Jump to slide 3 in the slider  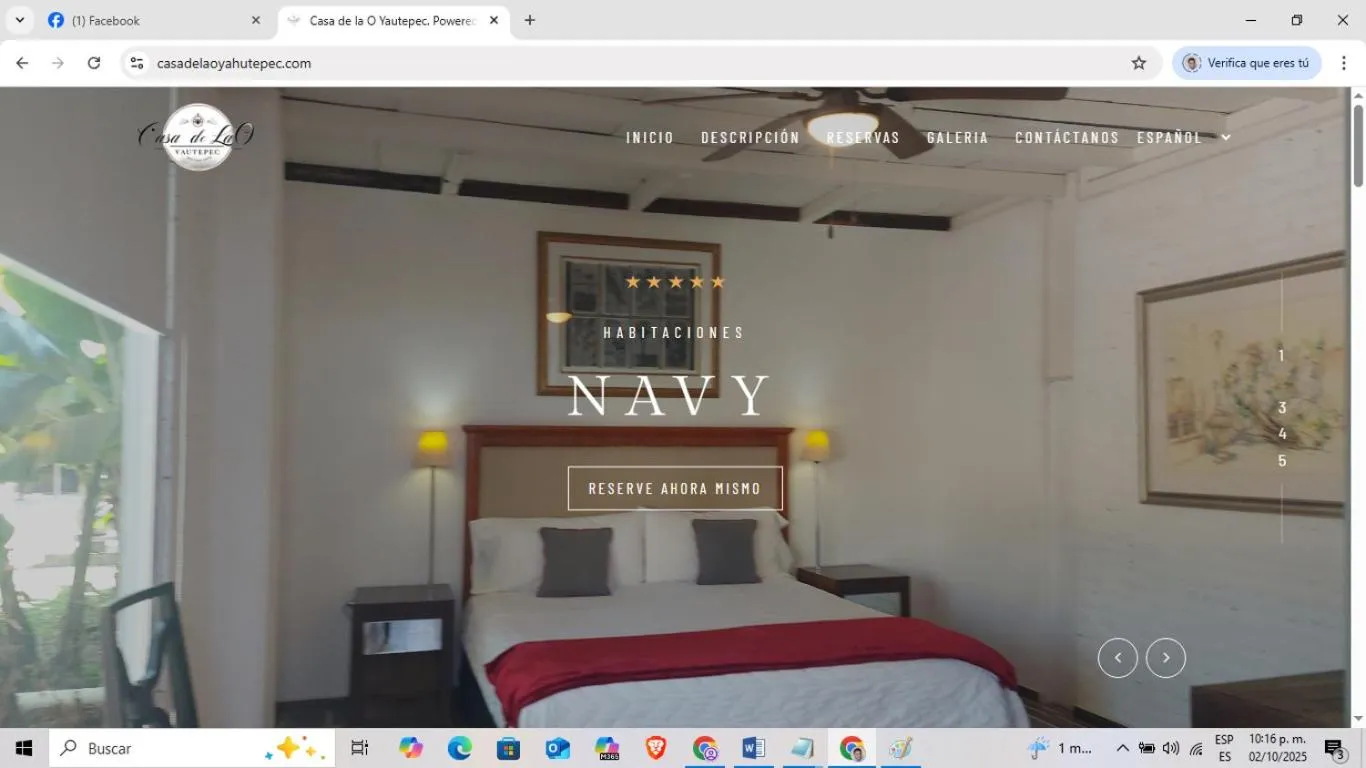[x=1281, y=408]
